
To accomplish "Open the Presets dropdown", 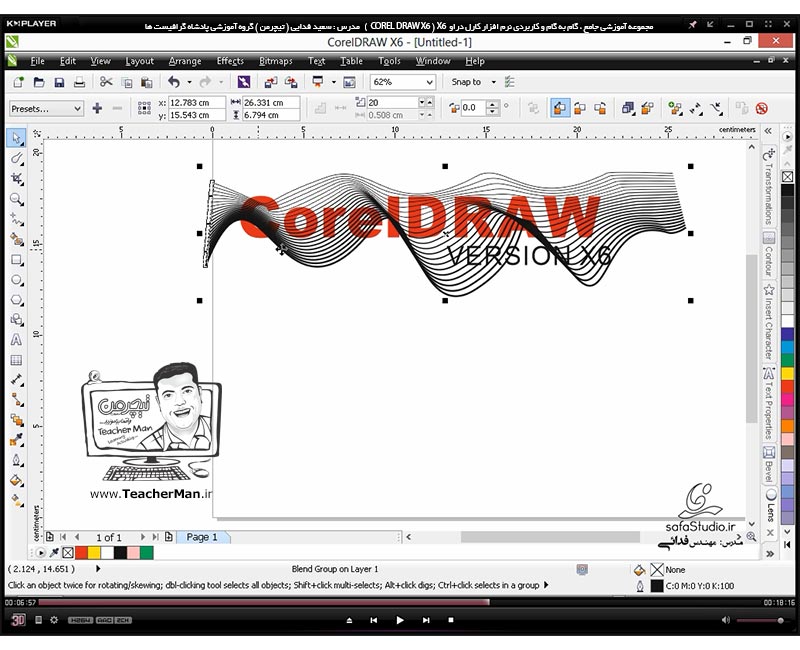I will click(x=46, y=109).
